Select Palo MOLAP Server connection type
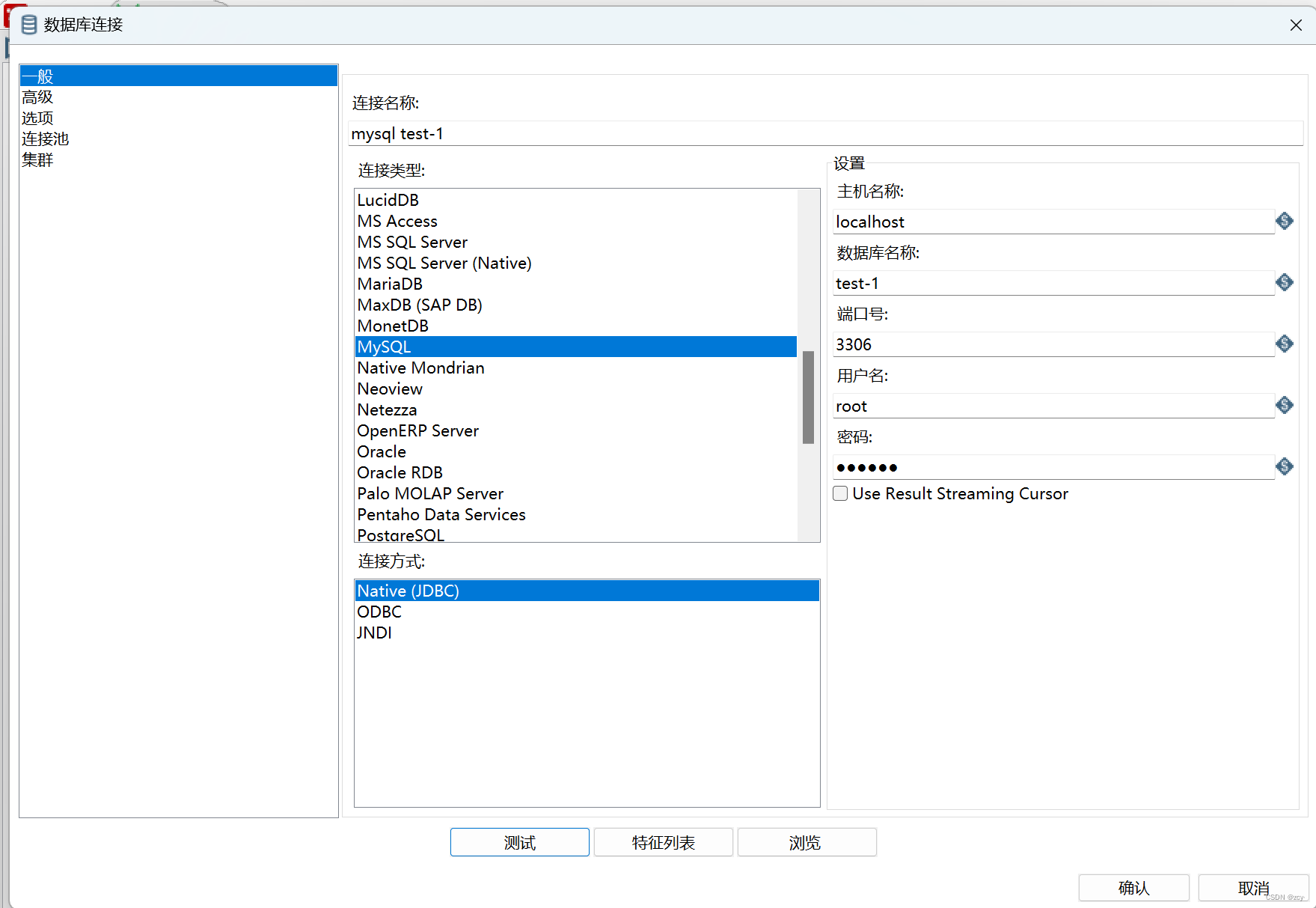Viewport: 1316px width, 908px height. pos(576,493)
